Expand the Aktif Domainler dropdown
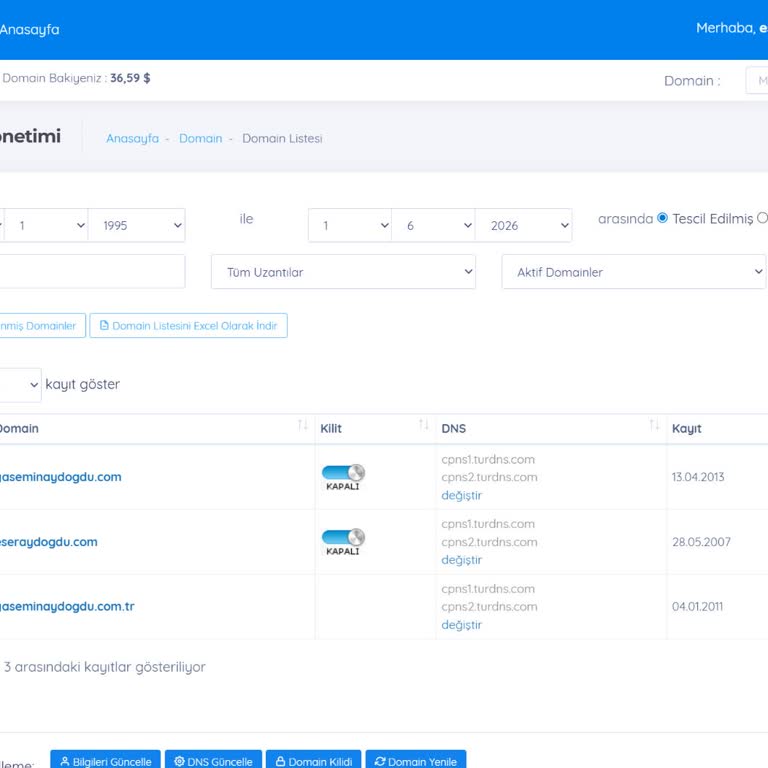 point(633,272)
